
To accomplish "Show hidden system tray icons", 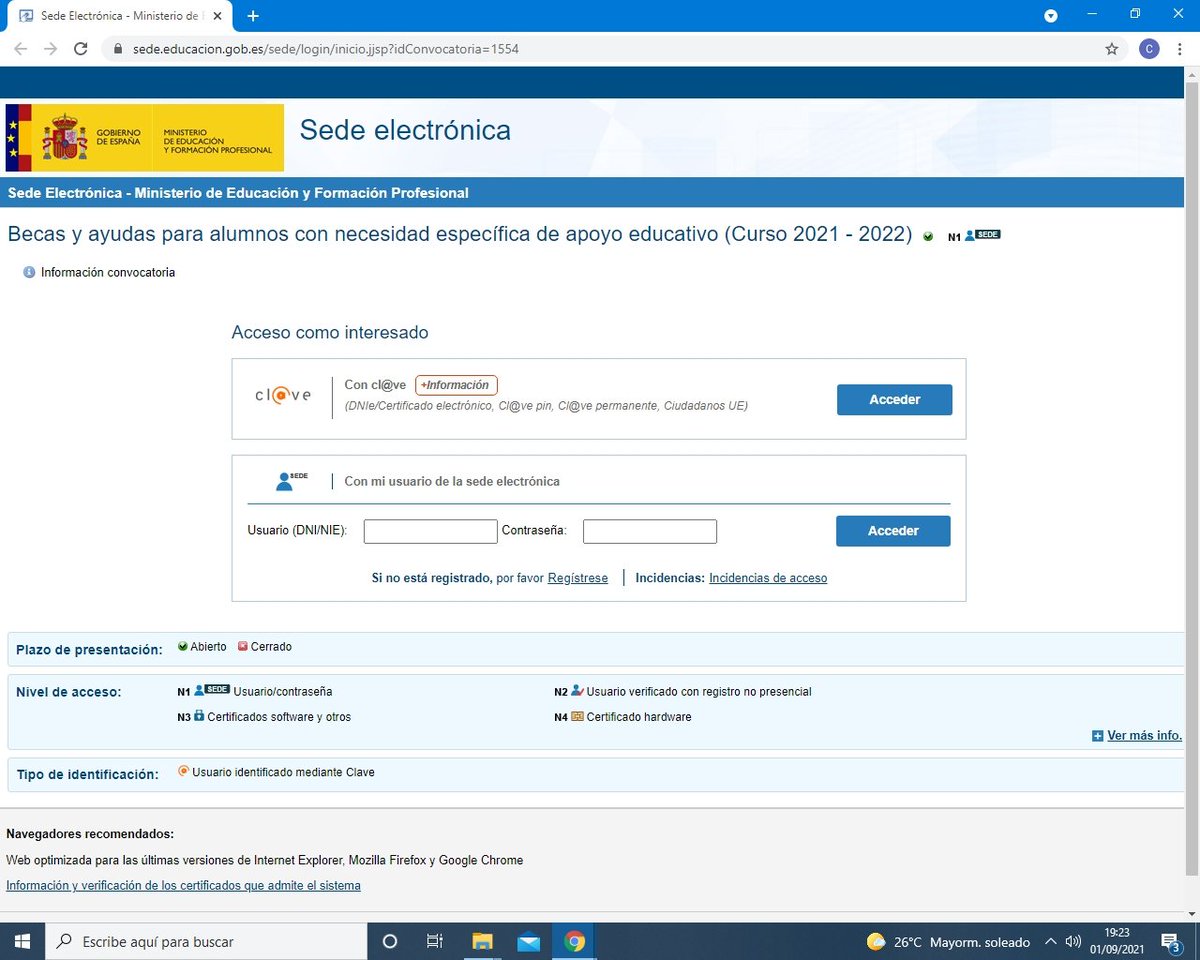I will pos(1051,941).
